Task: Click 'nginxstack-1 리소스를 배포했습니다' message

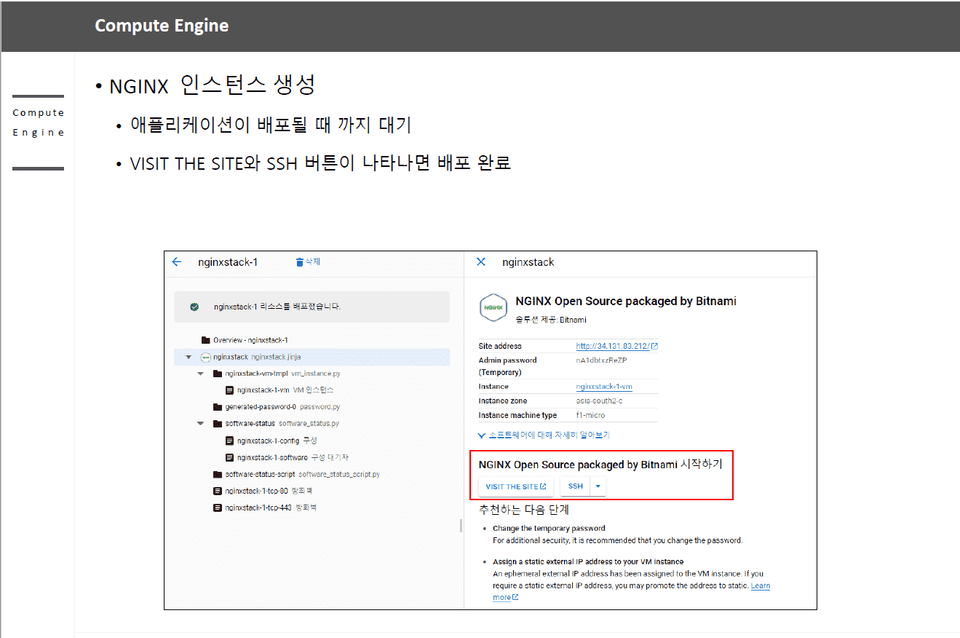Action: point(277,307)
